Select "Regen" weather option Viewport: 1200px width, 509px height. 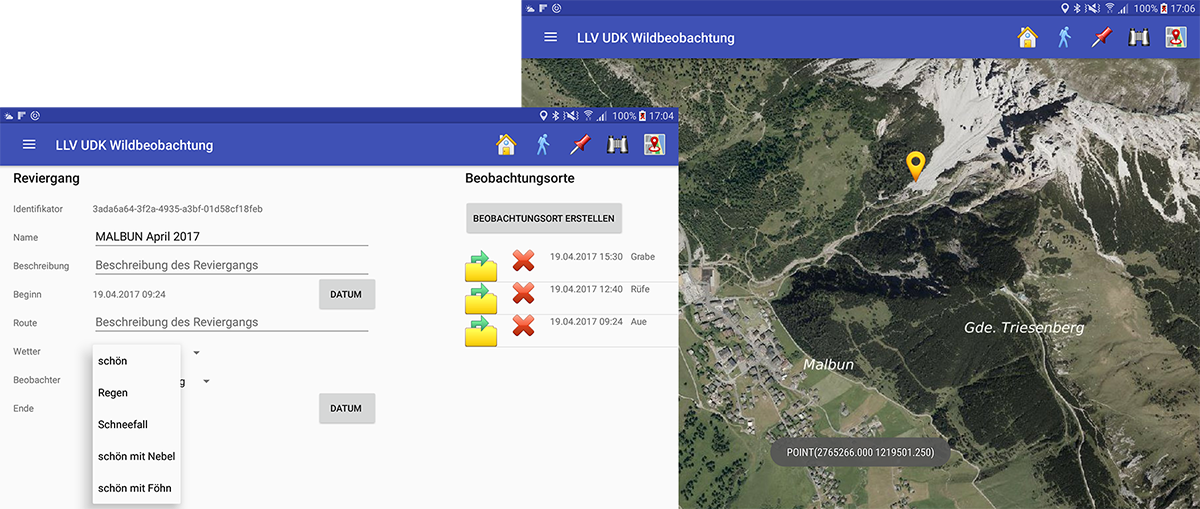tap(137, 392)
